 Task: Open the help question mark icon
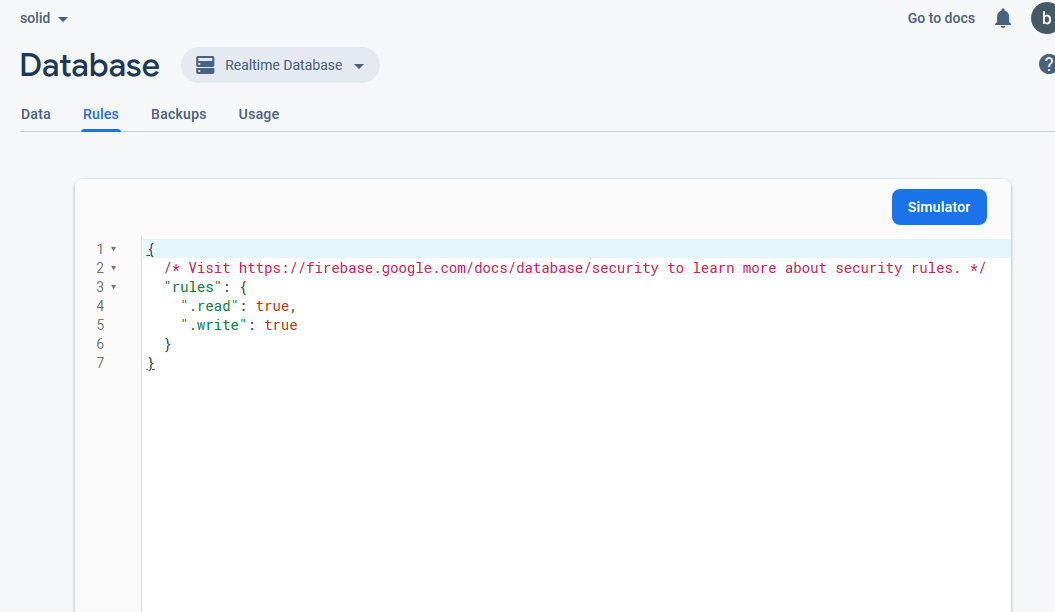click(1047, 65)
